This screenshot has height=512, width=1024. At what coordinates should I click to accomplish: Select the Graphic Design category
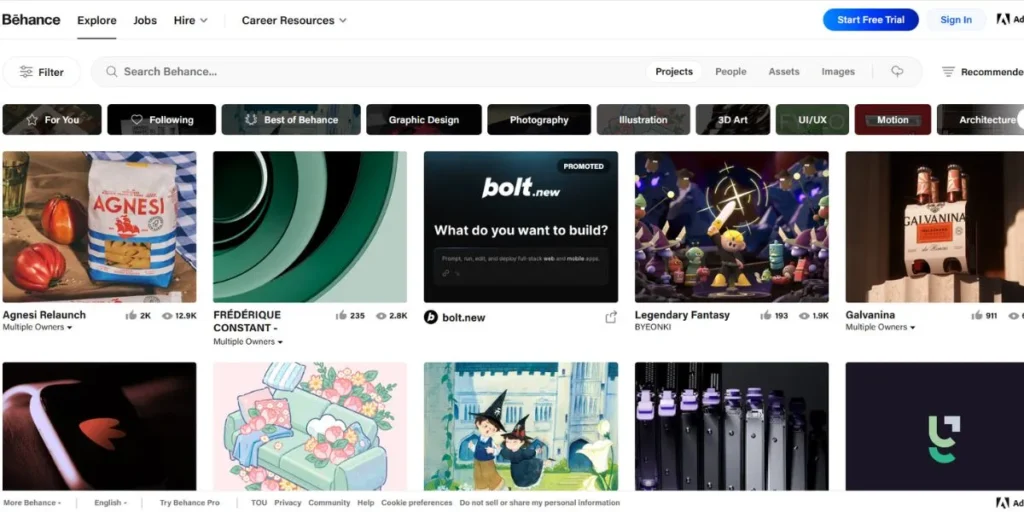click(x=424, y=120)
